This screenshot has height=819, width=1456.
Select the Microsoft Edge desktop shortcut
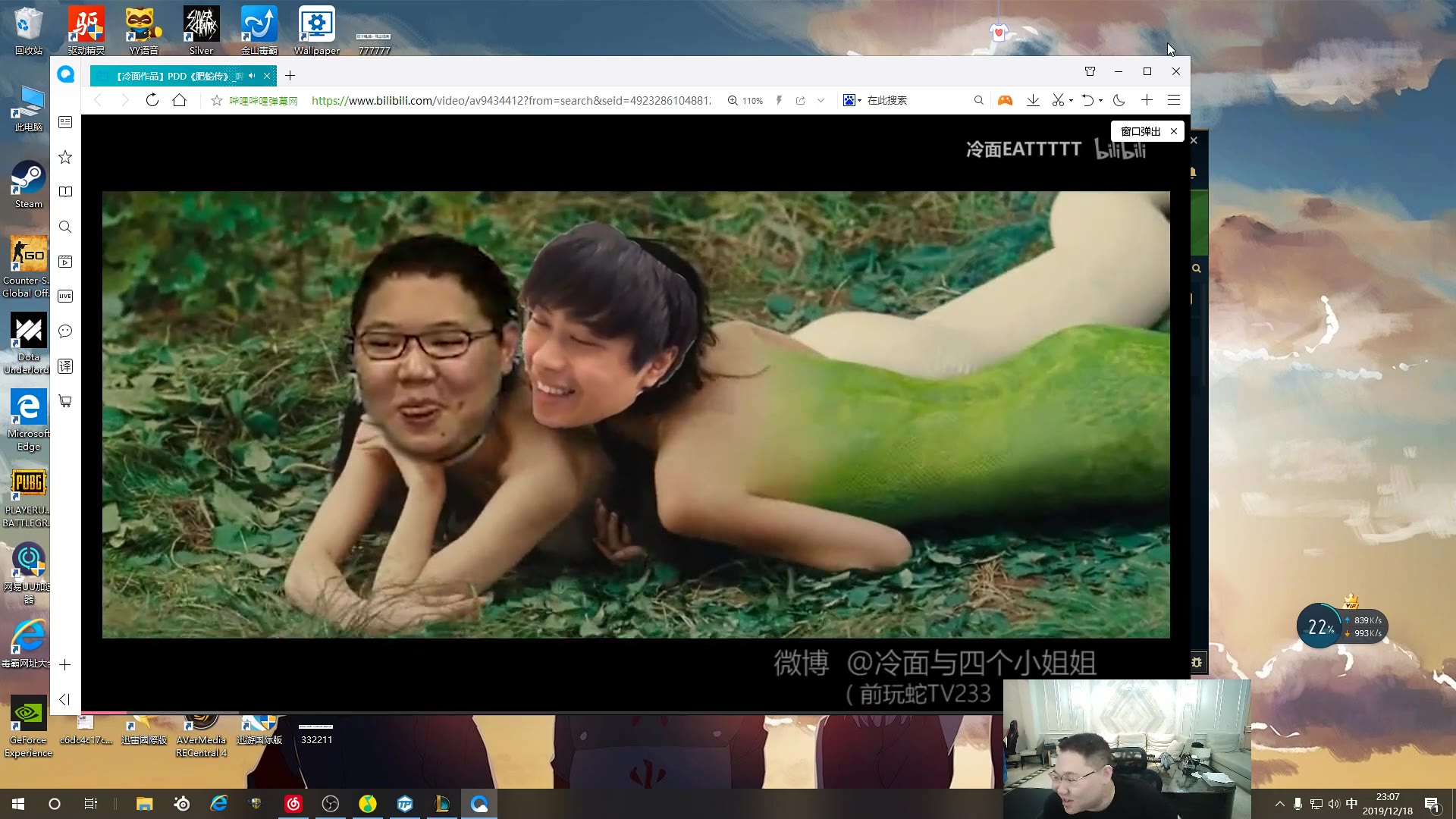[28, 420]
